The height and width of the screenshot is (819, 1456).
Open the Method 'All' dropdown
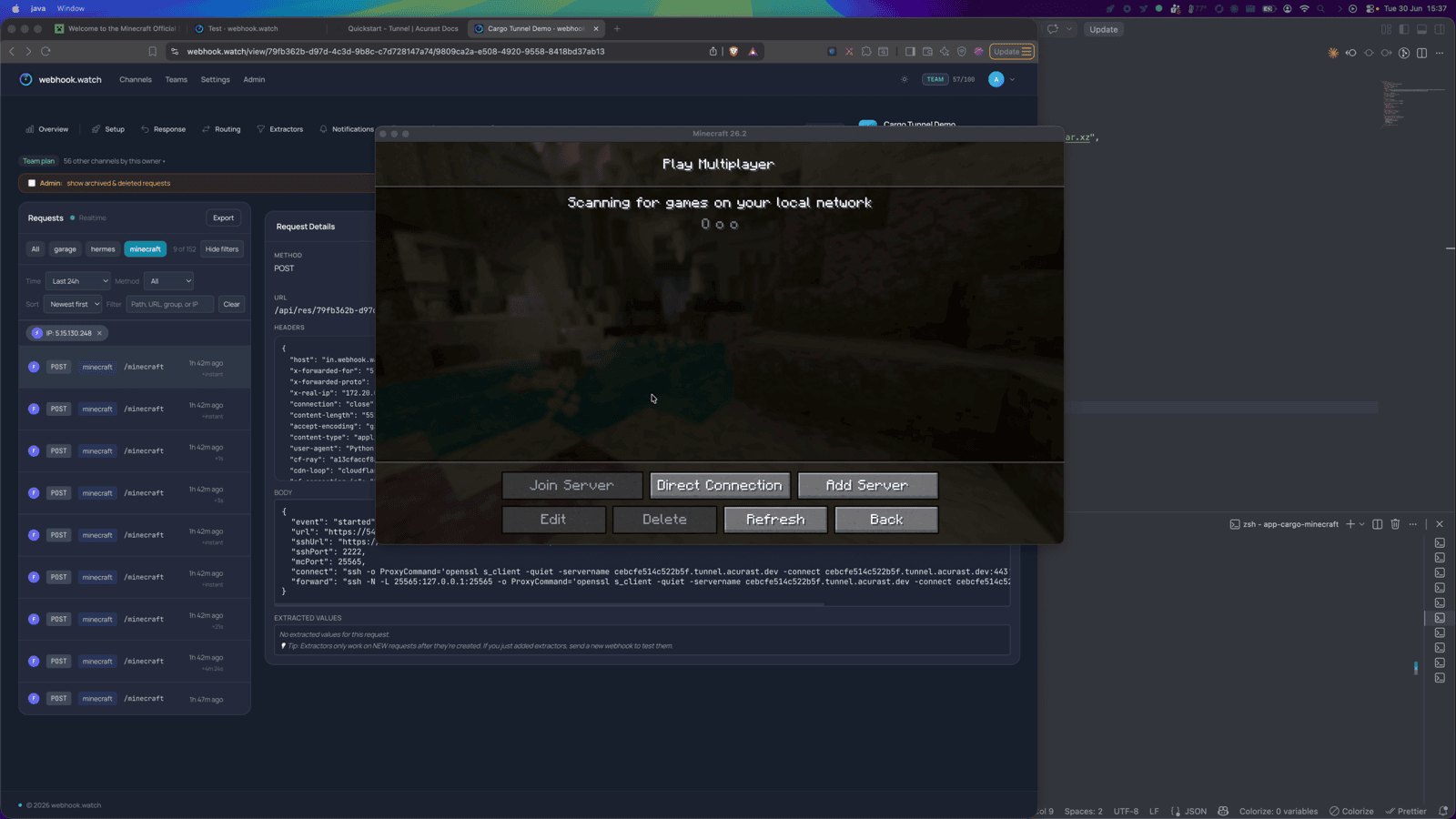coord(169,281)
